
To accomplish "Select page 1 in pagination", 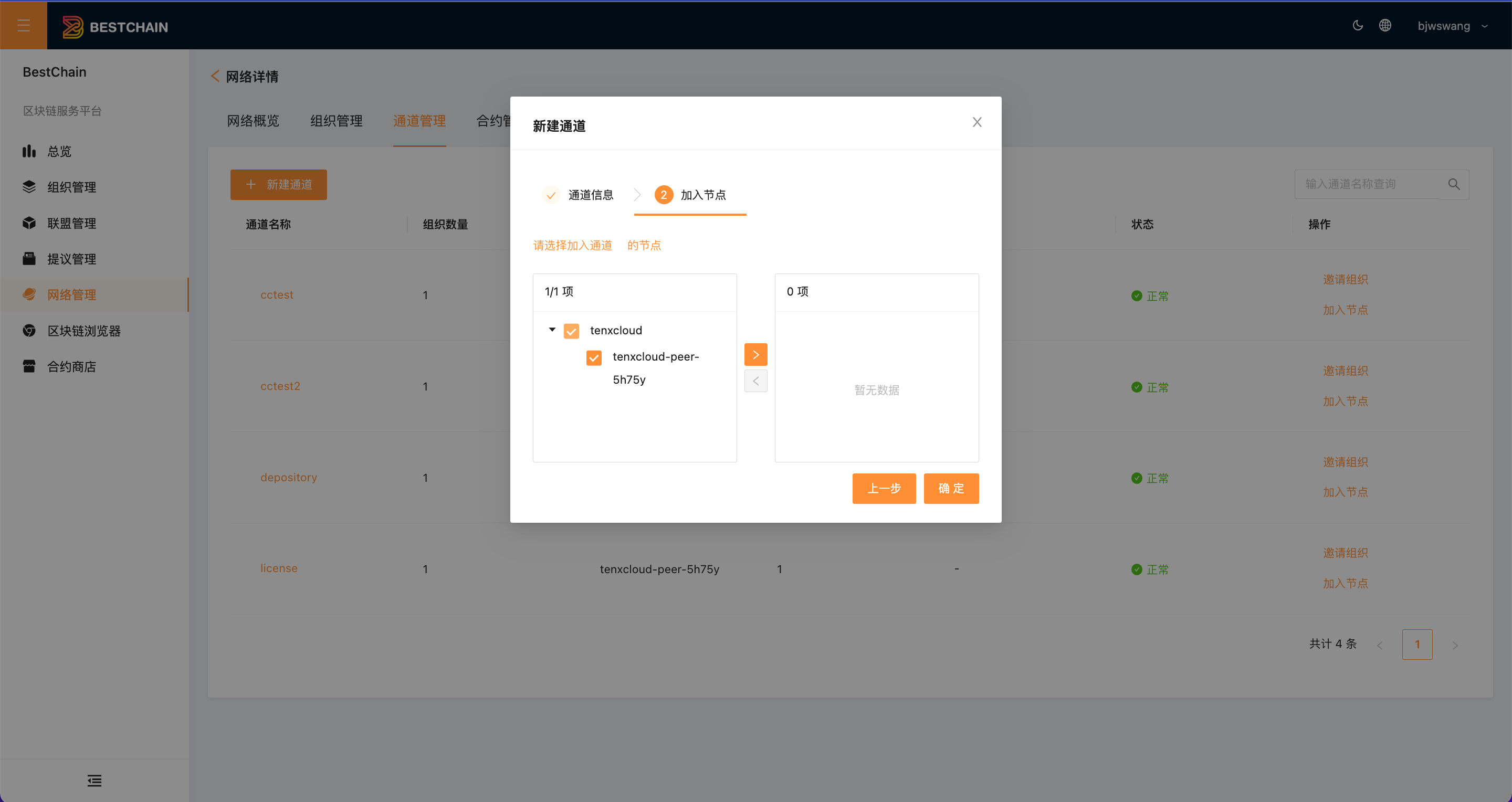I will point(1417,645).
